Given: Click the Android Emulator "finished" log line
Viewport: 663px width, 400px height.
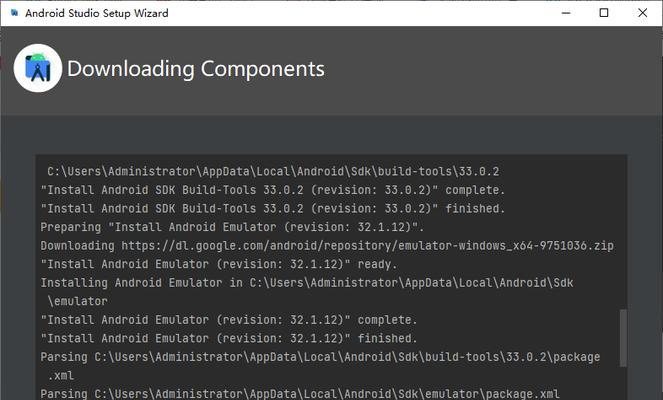Looking at the screenshot, I should pos(229,339).
